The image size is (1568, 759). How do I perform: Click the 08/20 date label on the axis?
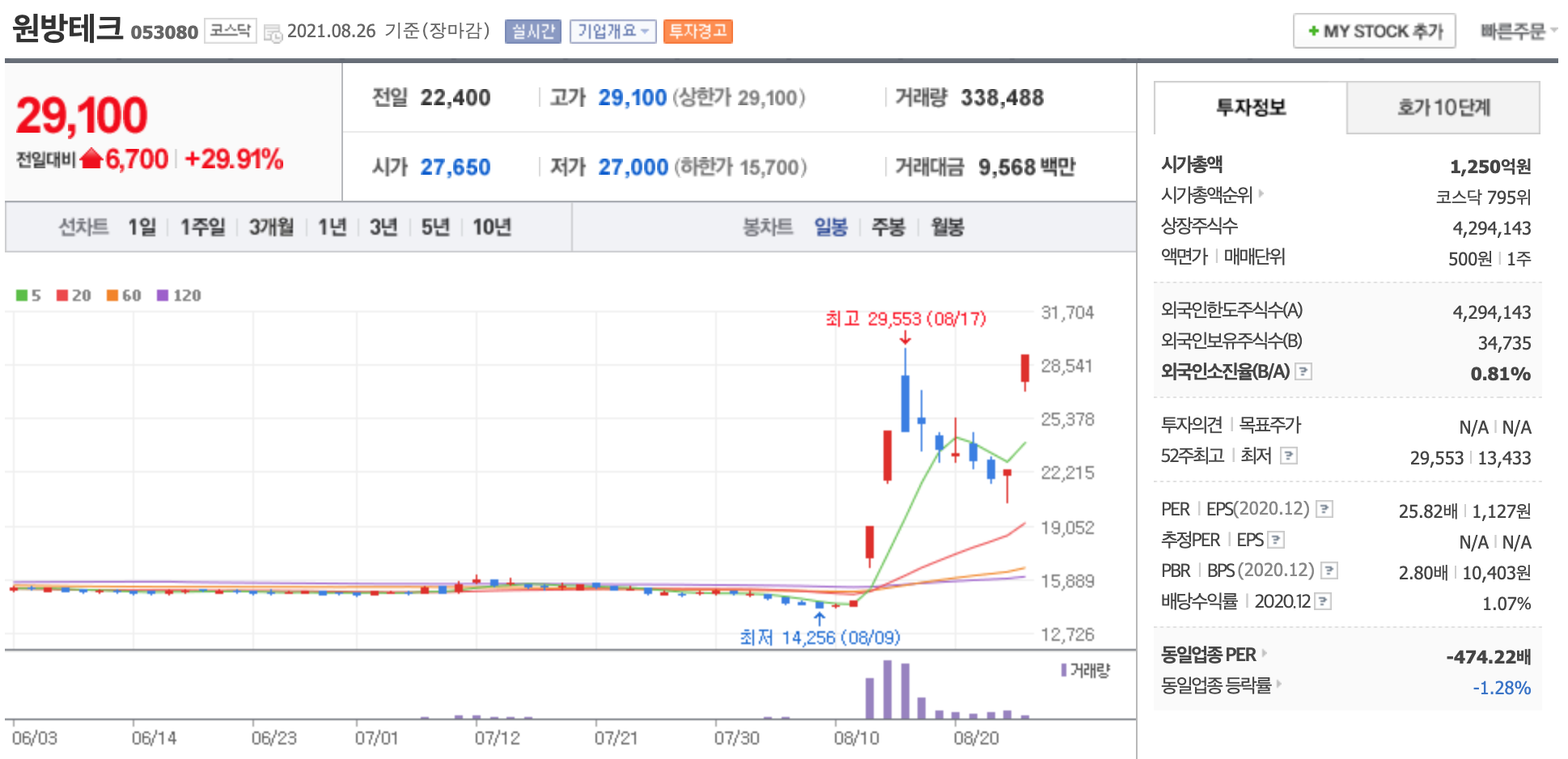977,738
